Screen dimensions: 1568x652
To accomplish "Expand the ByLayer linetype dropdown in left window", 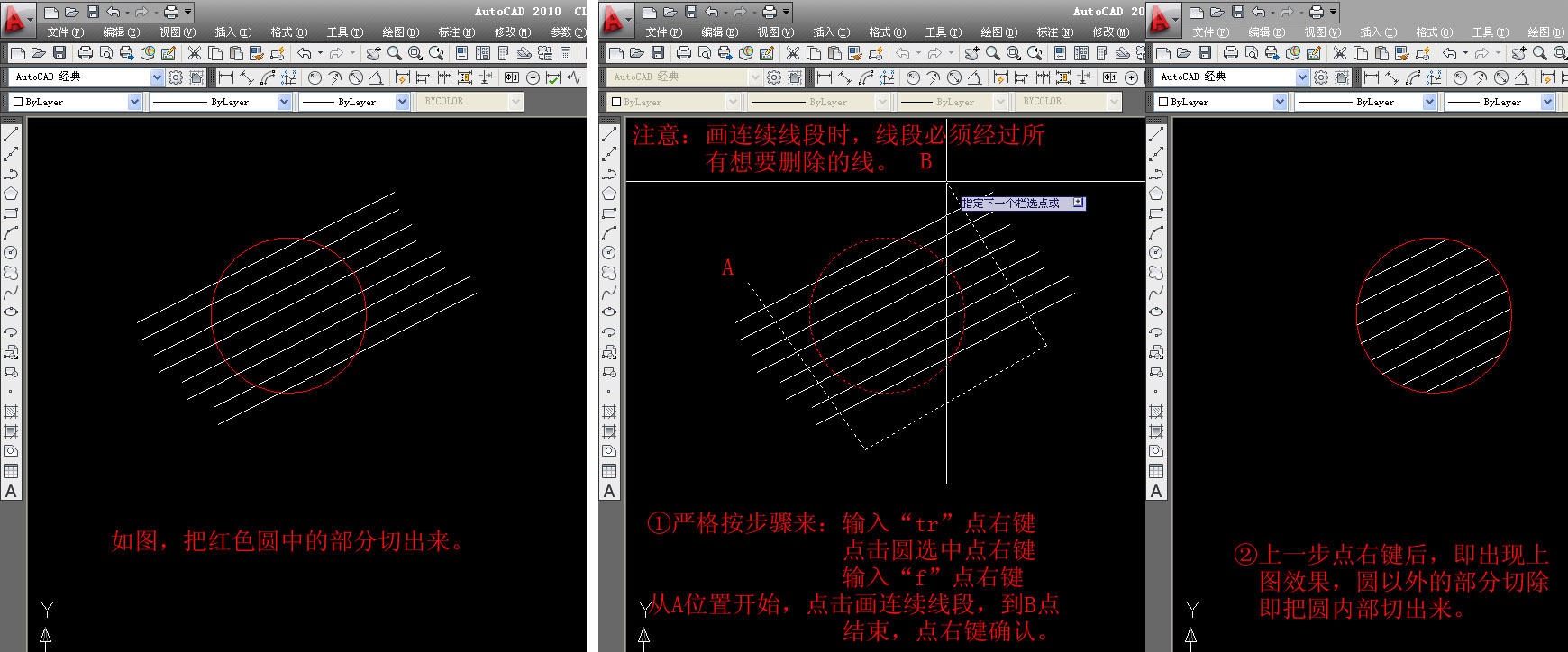I will [284, 102].
